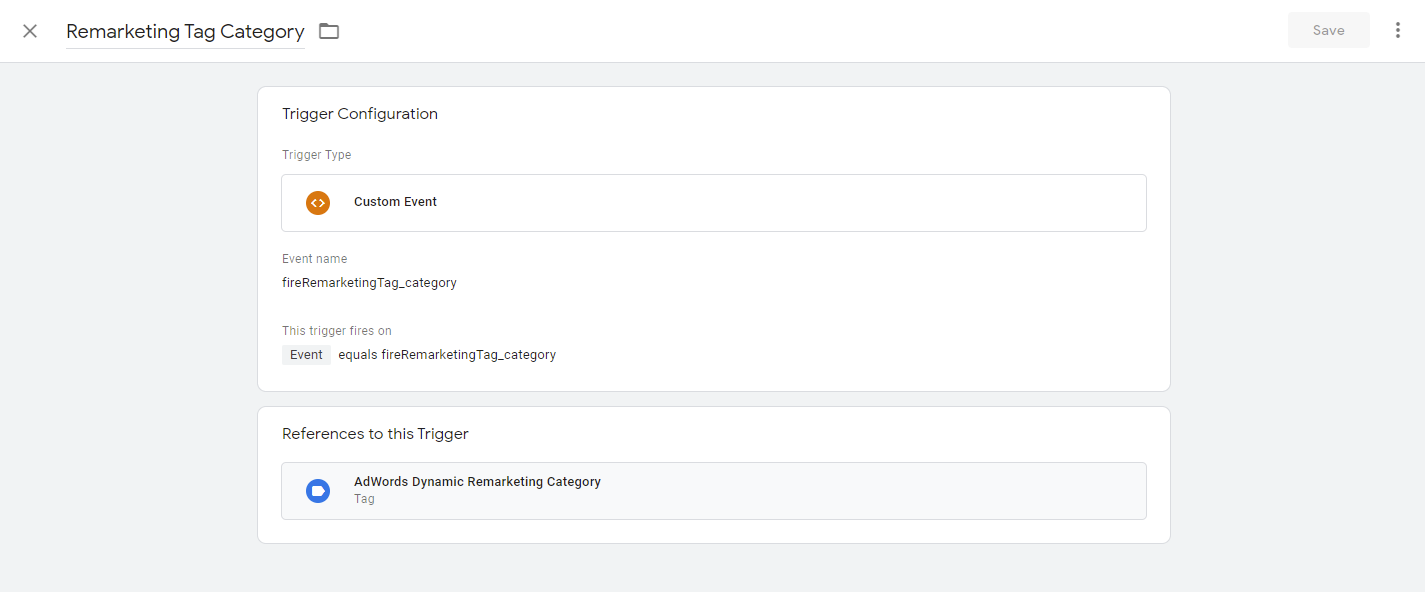The image size is (1425, 592).
Task: Click the Trigger Type label
Action: [316, 155]
